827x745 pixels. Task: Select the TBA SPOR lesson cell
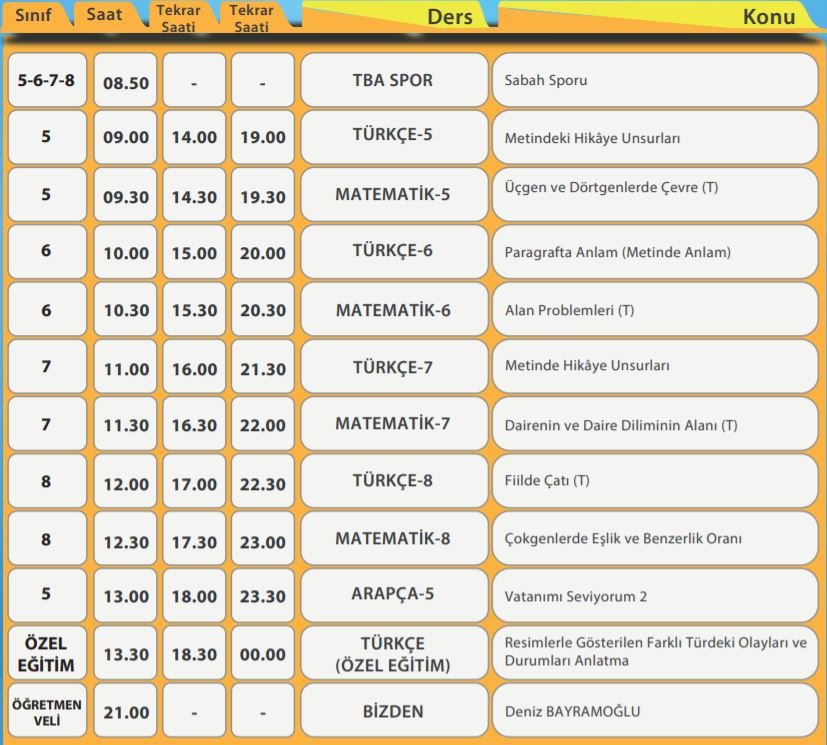pos(394,80)
